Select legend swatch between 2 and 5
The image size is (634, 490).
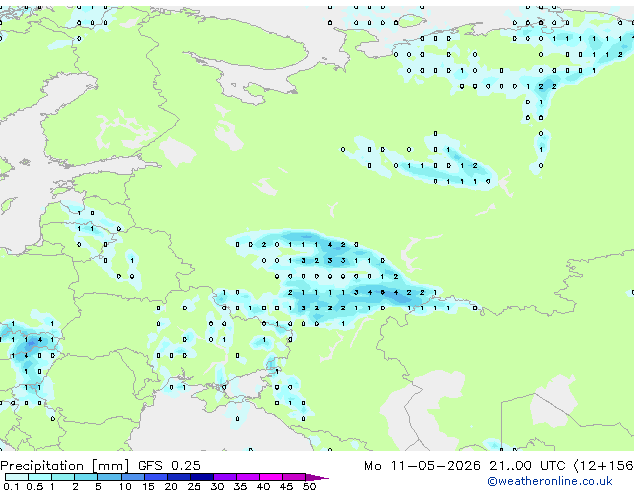tap(86, 477)
